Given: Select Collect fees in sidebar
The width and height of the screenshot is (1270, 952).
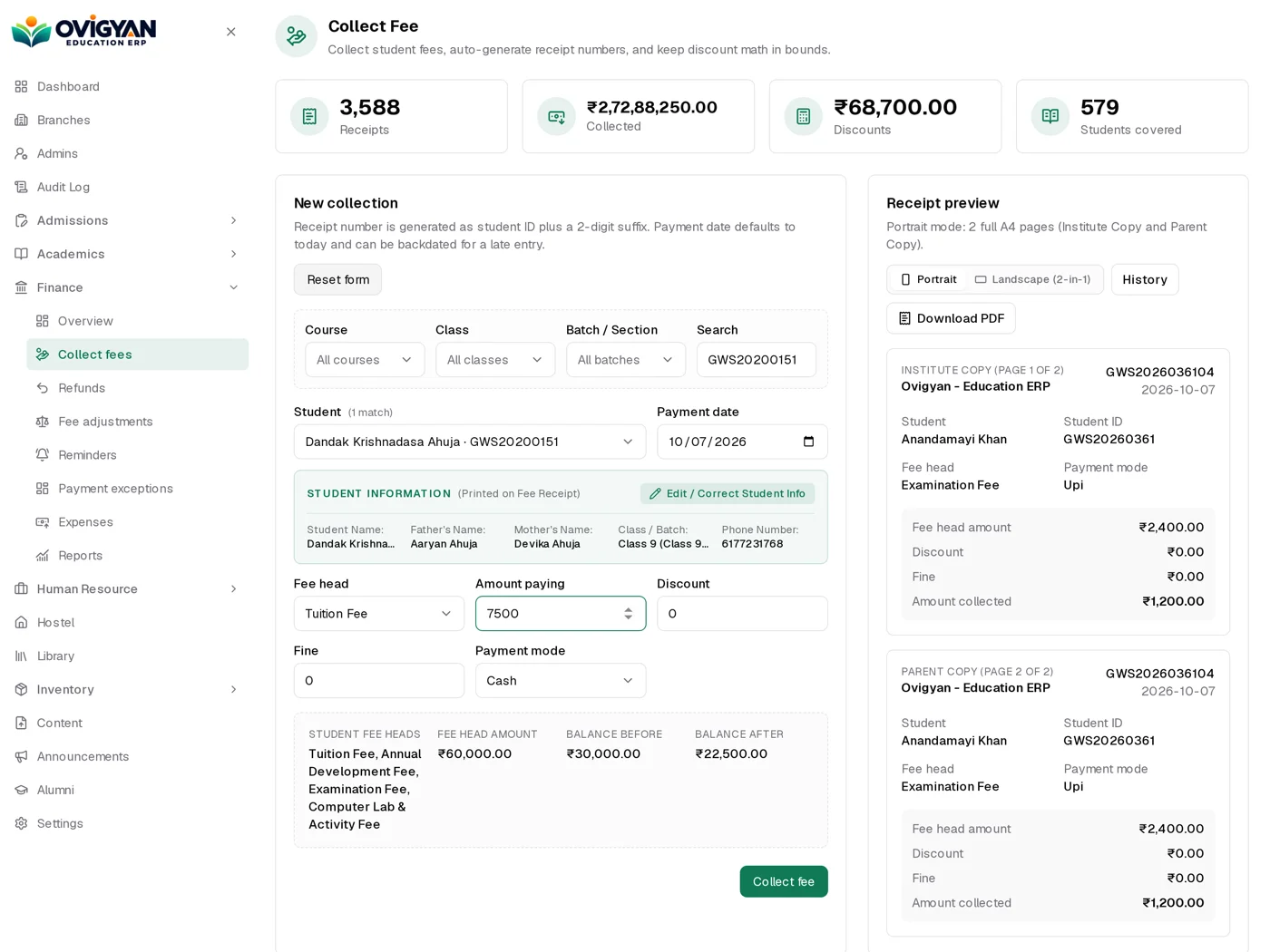Looking at the screenshot, I should [138, 355].
